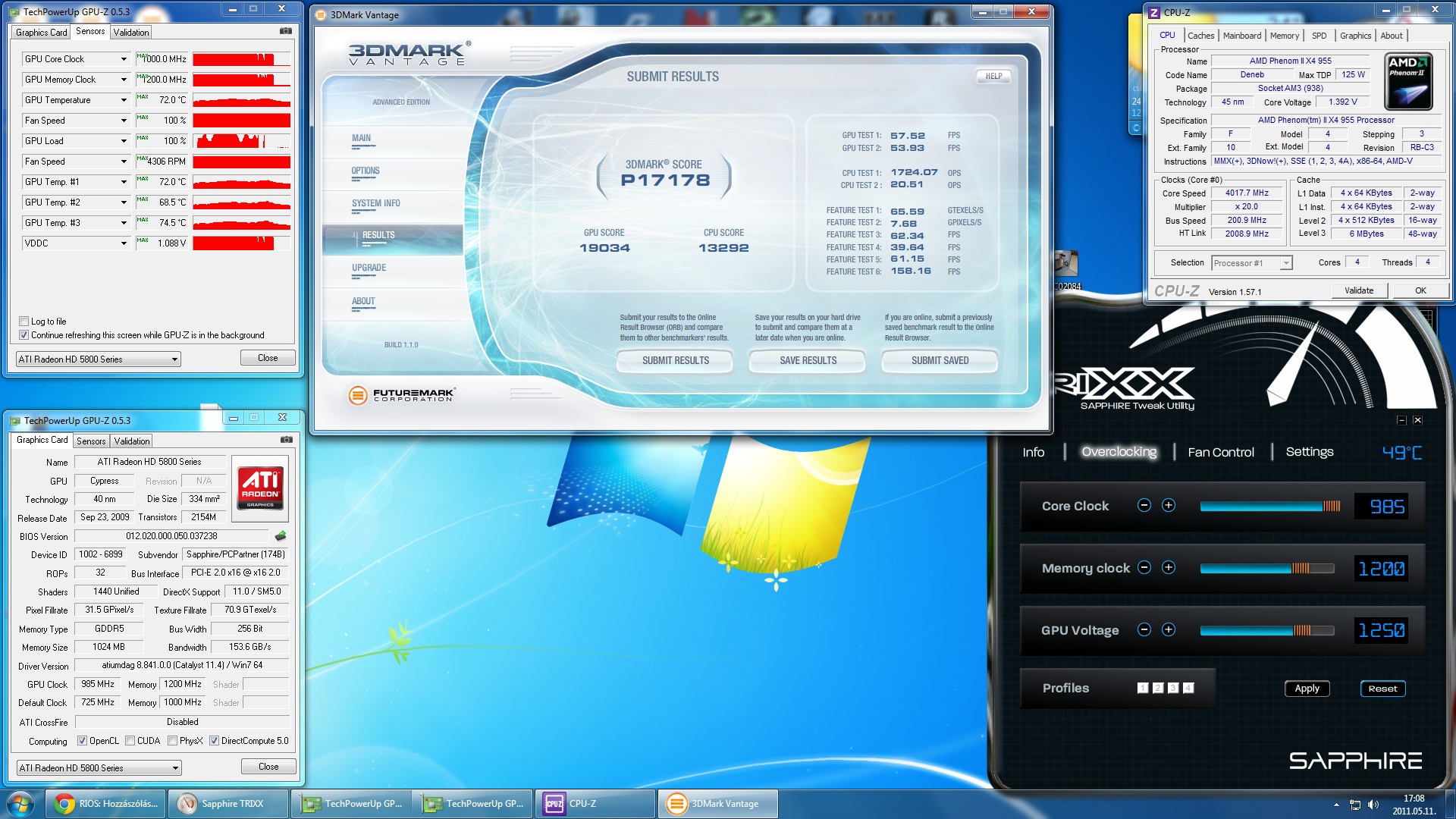Click GPU Load sensor graph
The image size is (1456, 819).
(x=241, y=141)
